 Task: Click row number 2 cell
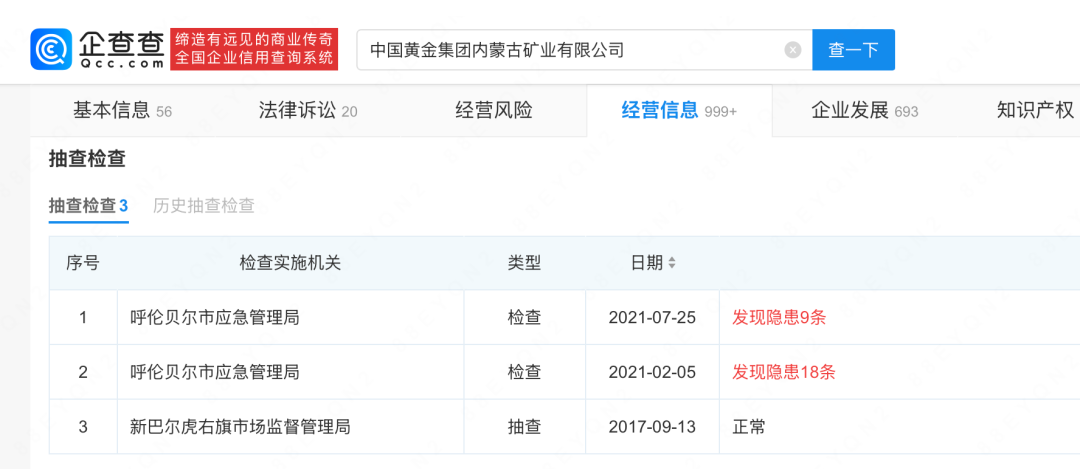(x=83, y=373)
